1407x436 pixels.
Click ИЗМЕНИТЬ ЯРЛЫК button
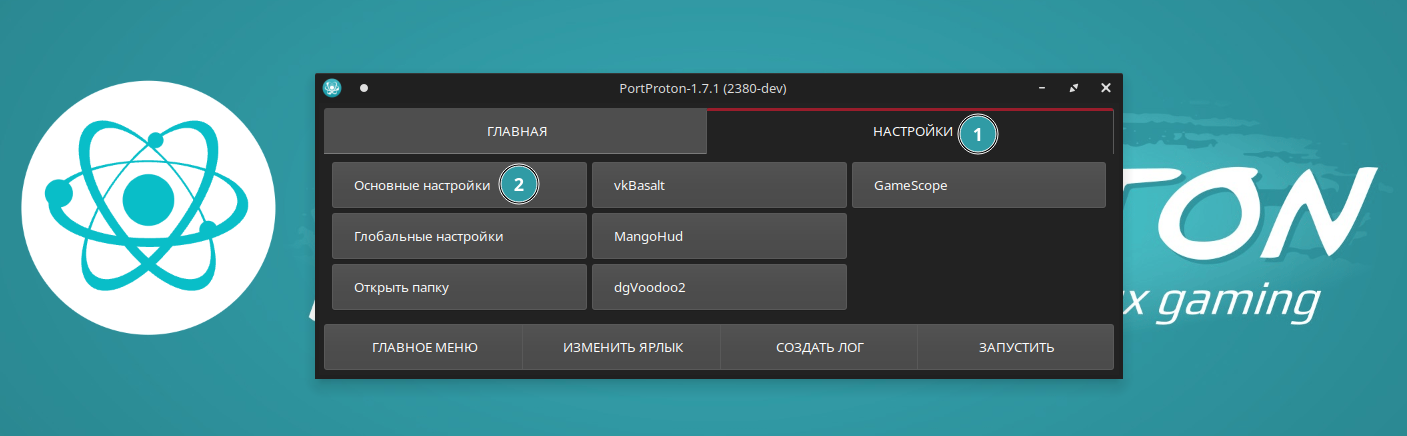[x=622, y=347]
